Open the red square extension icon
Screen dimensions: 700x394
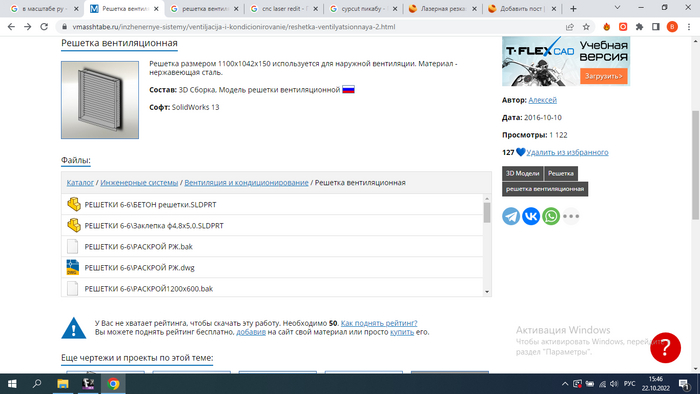click(623, 27)
